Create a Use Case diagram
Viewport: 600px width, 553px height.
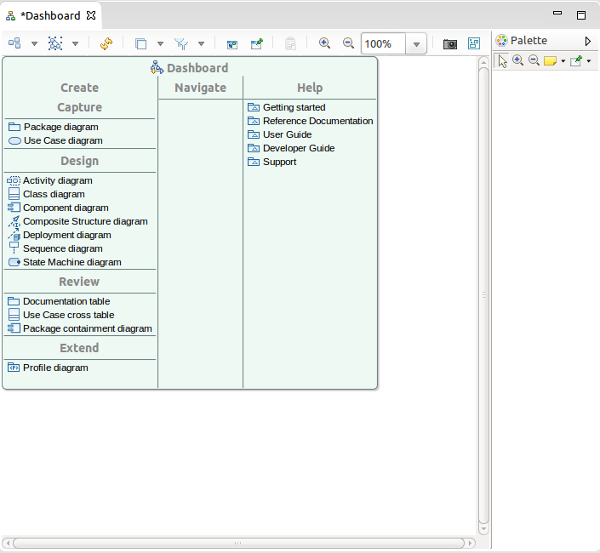[62, 141]
